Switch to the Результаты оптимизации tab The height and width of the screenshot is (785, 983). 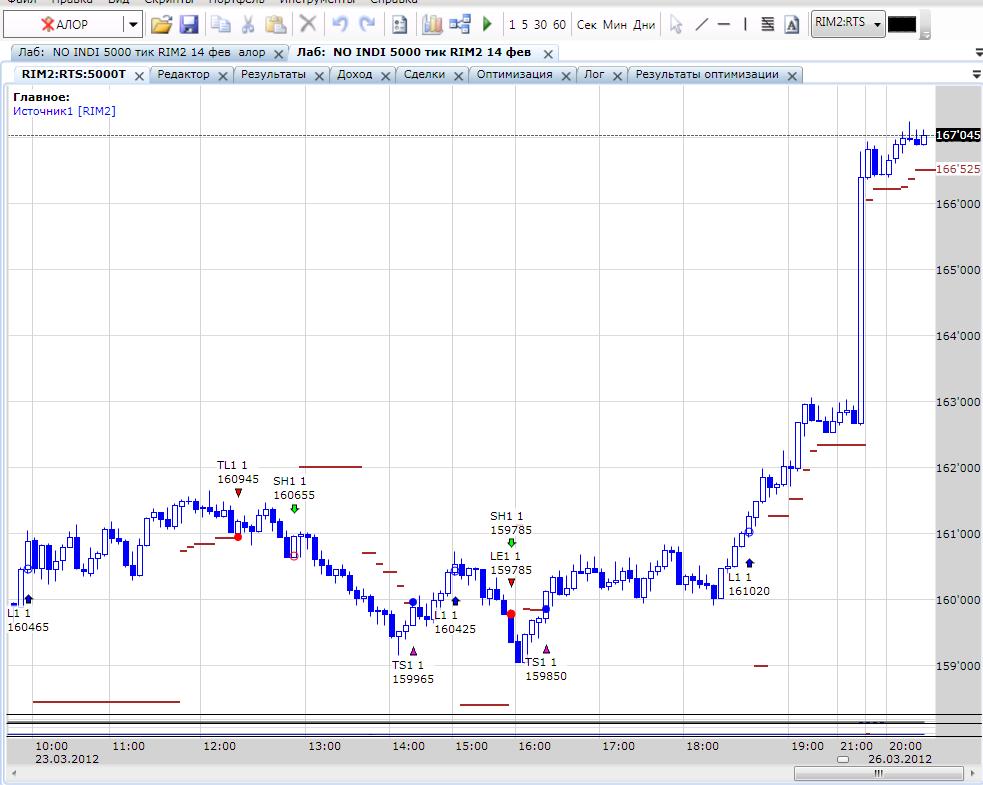(707, 75)
